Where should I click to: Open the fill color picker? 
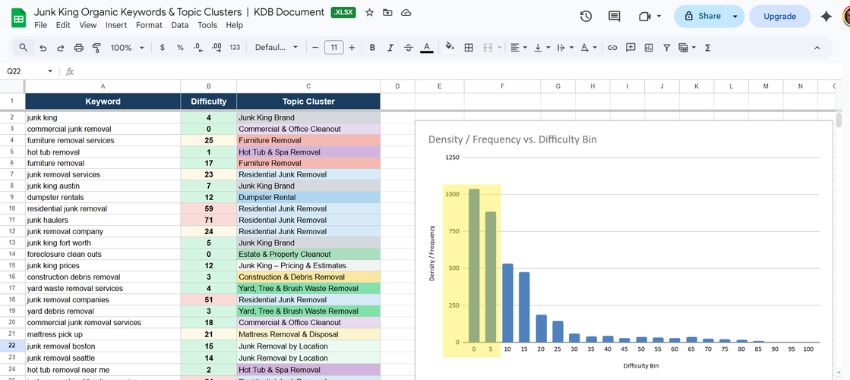tap(449, 48)
